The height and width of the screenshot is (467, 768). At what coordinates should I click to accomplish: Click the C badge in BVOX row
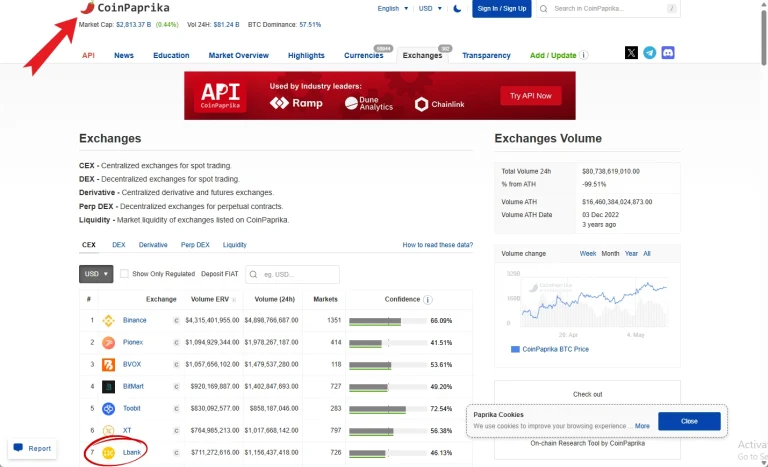point(176,365)
